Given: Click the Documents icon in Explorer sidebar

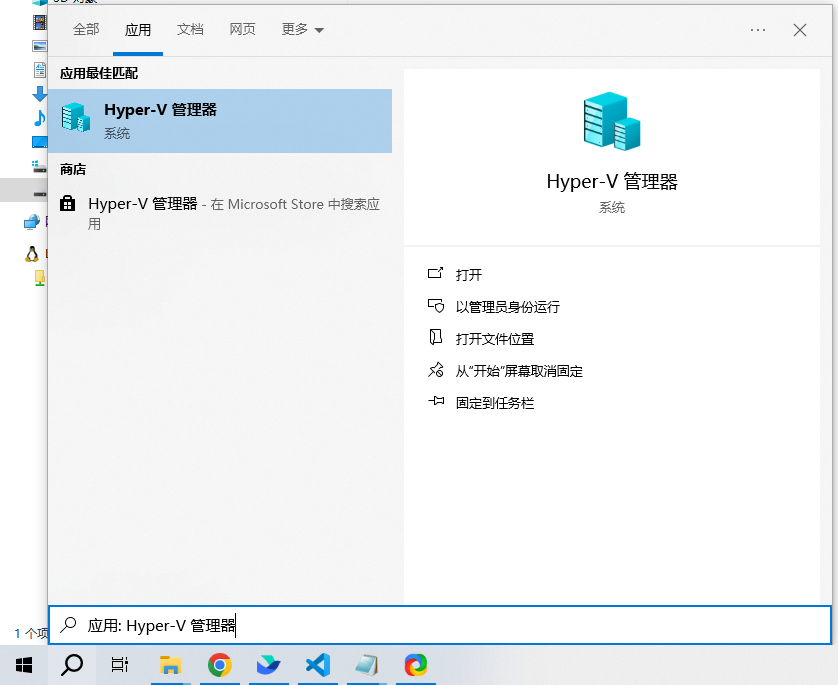Looking at the screenshot, I should tap(40, 70).
